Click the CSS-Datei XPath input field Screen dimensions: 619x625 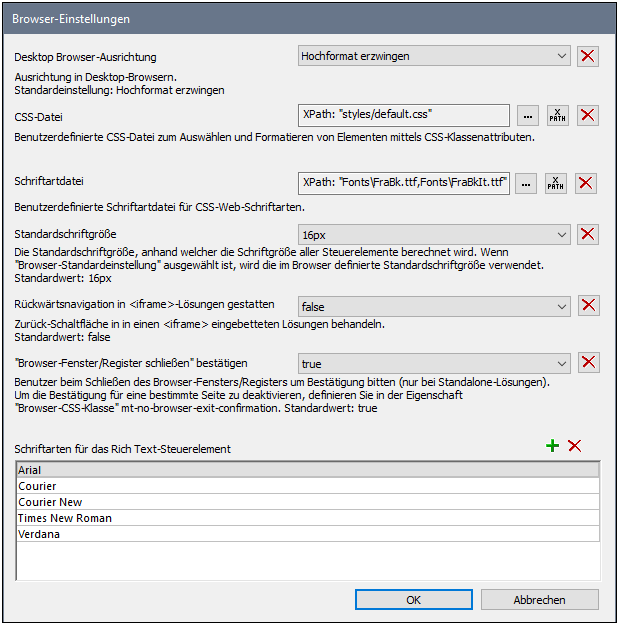(403, 115)
